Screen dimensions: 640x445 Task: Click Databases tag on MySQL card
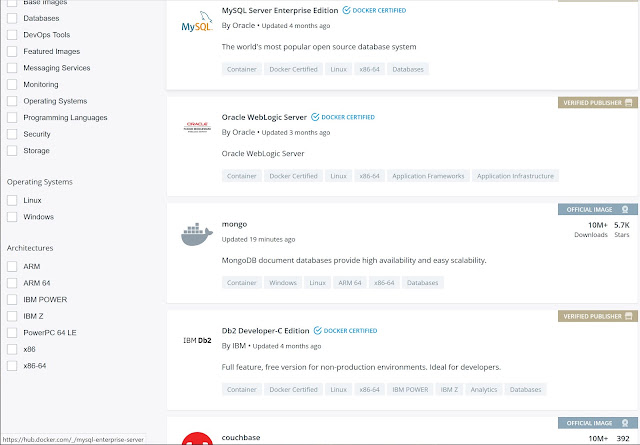tap(408, 69)
